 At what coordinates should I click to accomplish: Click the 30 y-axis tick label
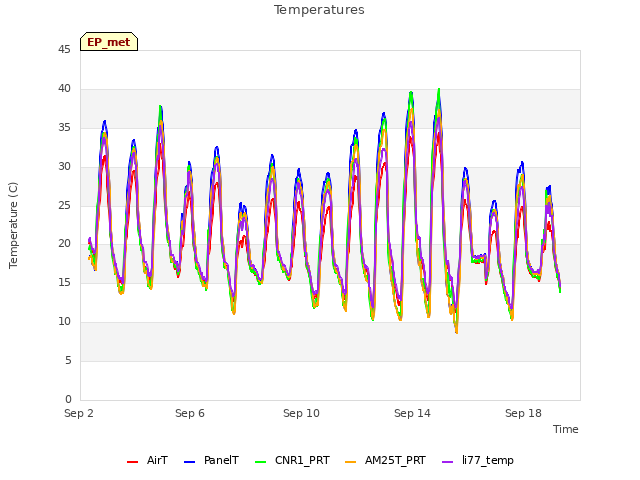64,167
